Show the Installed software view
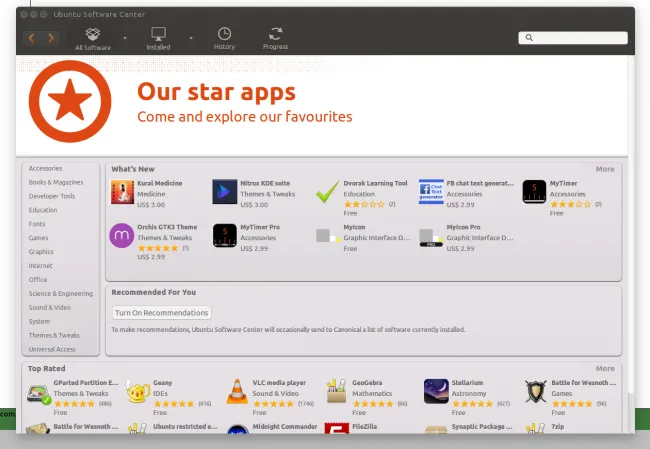This screenshot has height=449, width=650. (x=158, y=39)
